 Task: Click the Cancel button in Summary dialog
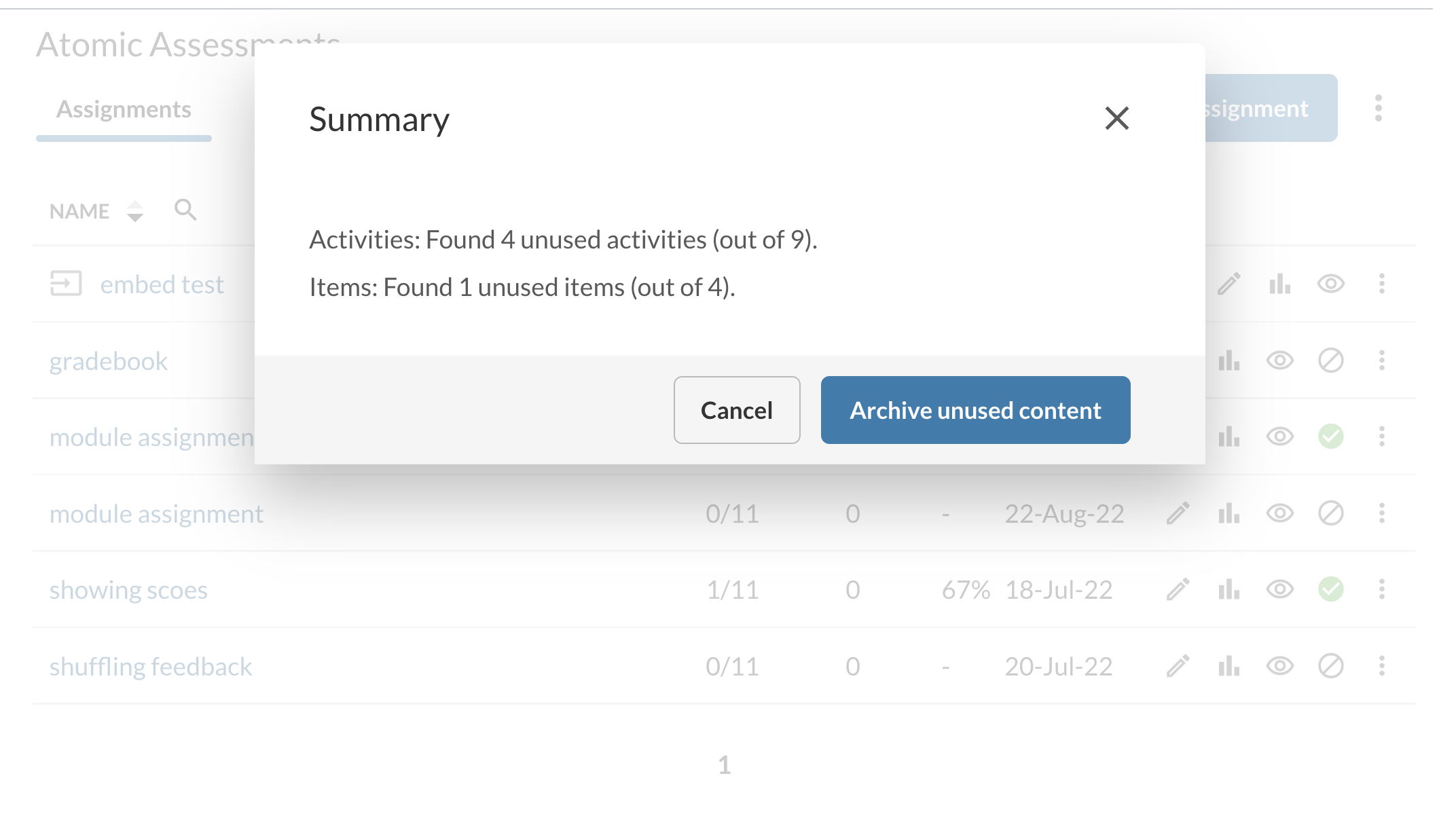point(736,410)
